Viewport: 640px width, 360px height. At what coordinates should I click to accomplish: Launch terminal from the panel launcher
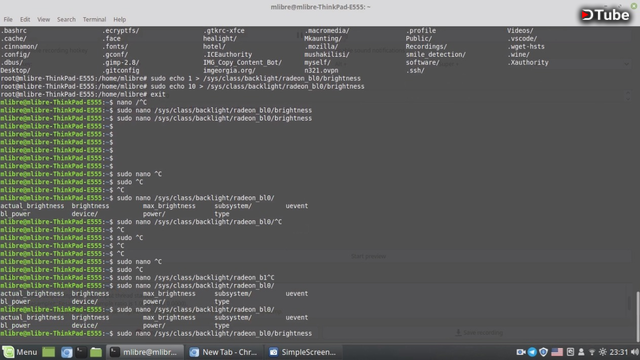(x=81, y=352)
